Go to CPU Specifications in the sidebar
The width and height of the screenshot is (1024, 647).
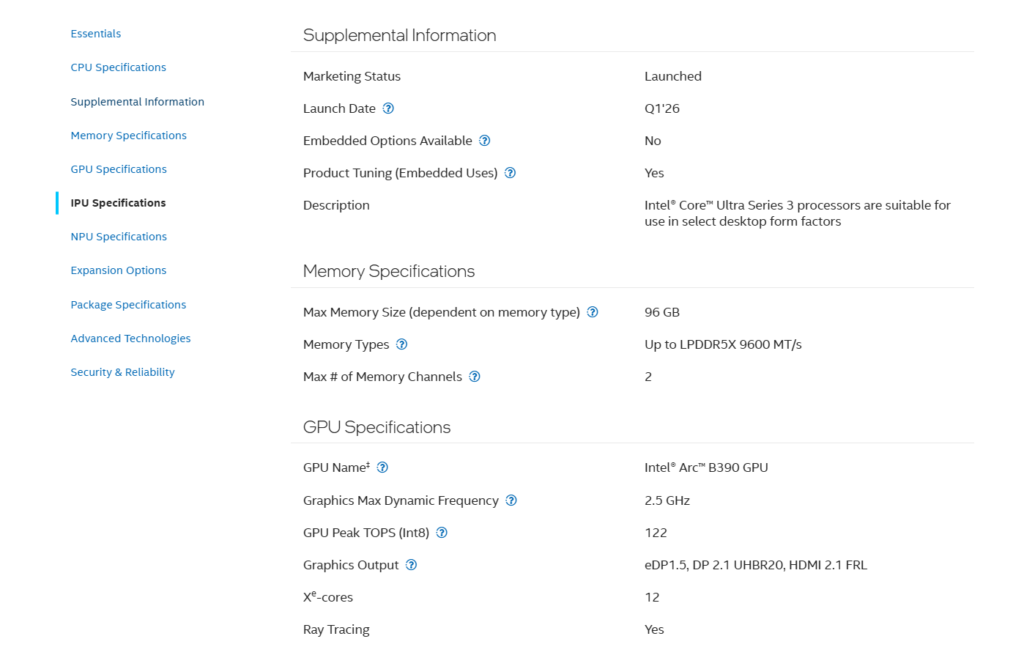[118, 67]
